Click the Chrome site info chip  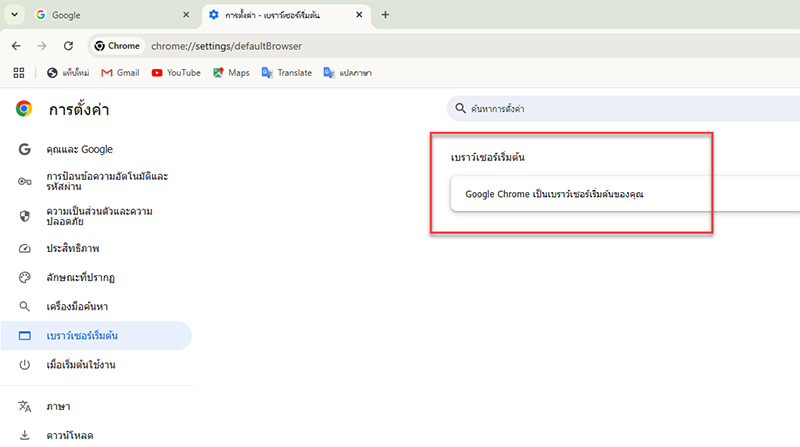(x=117, y=46)
